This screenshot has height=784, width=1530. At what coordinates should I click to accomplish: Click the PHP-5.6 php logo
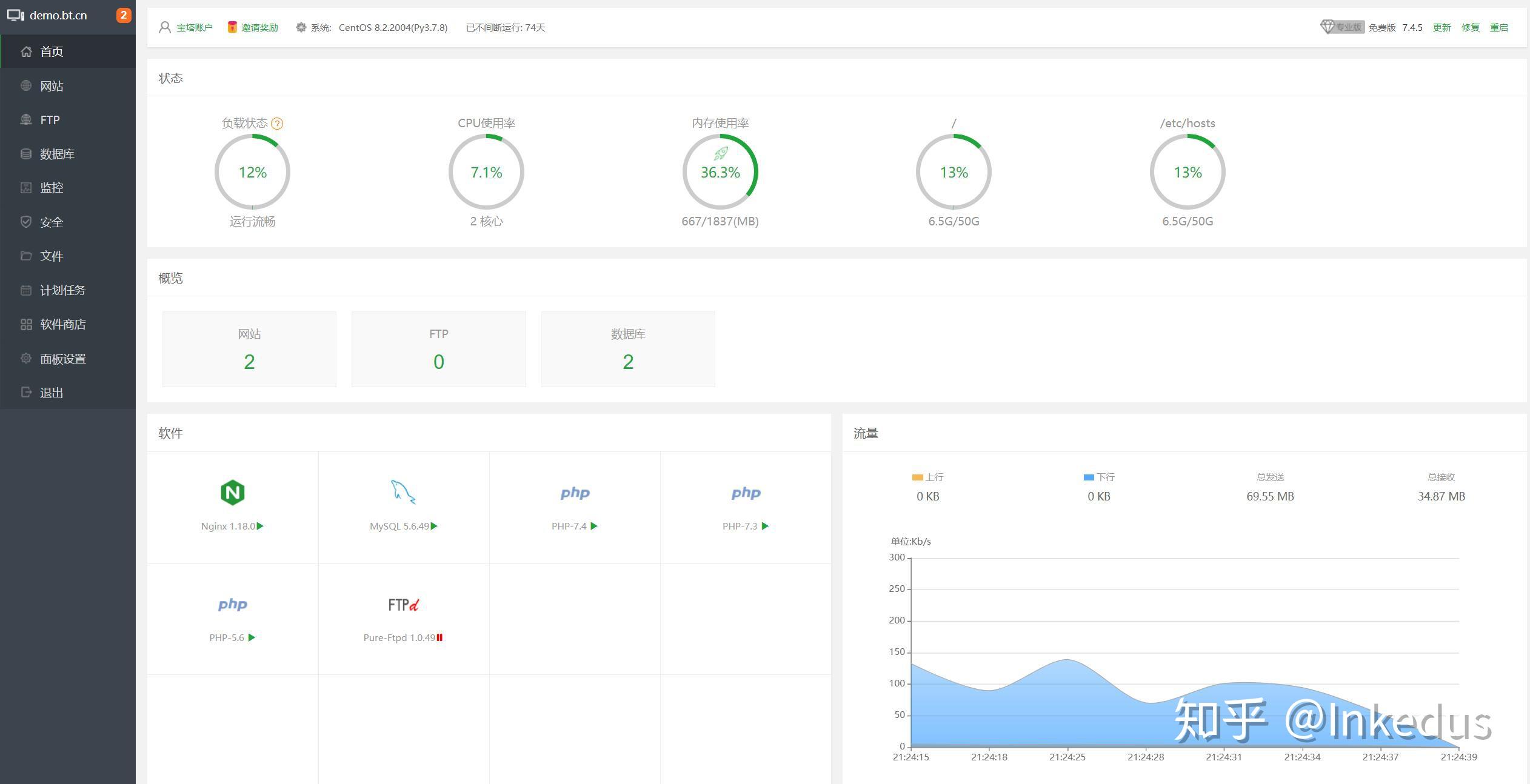(x=233, y=605)
